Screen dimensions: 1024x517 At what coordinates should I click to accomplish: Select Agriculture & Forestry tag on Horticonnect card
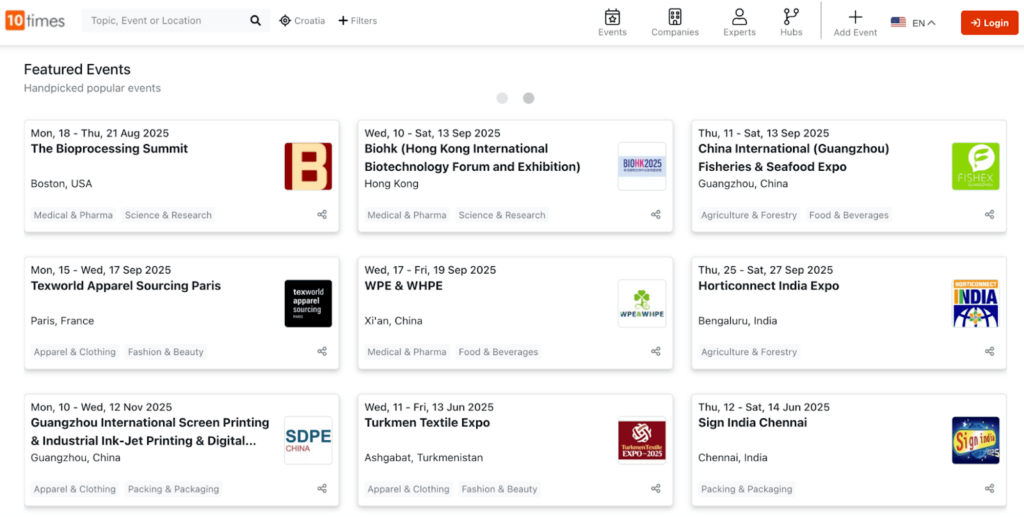click(x=749, y=352)
